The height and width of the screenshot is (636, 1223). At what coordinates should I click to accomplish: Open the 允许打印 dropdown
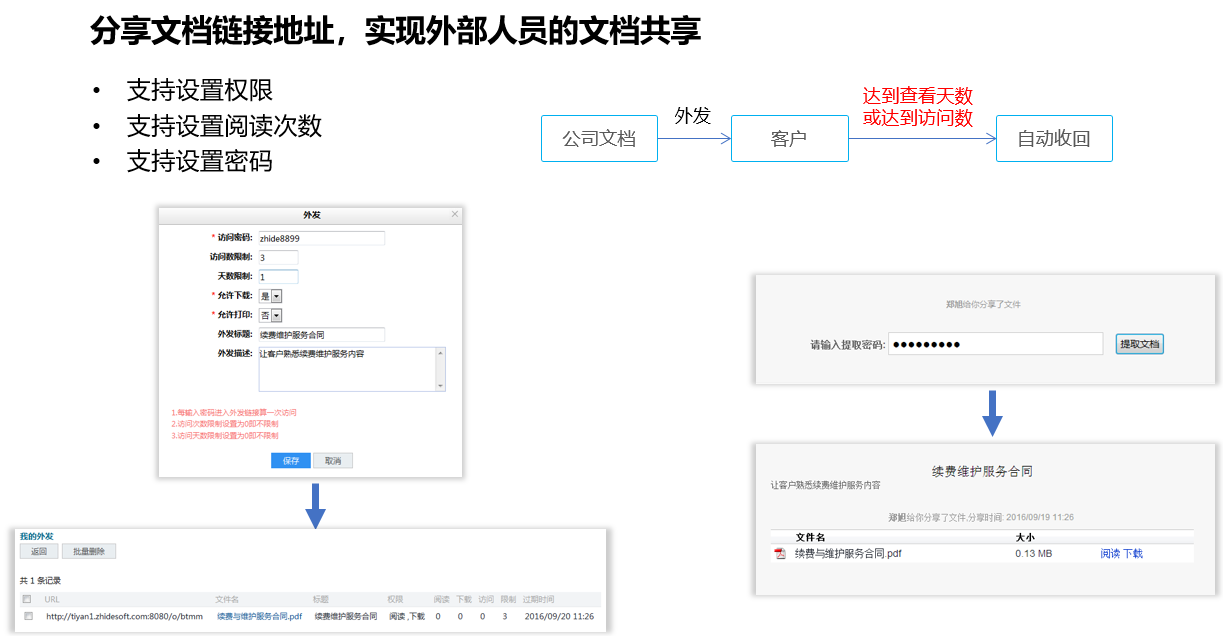tap(271, 316)
